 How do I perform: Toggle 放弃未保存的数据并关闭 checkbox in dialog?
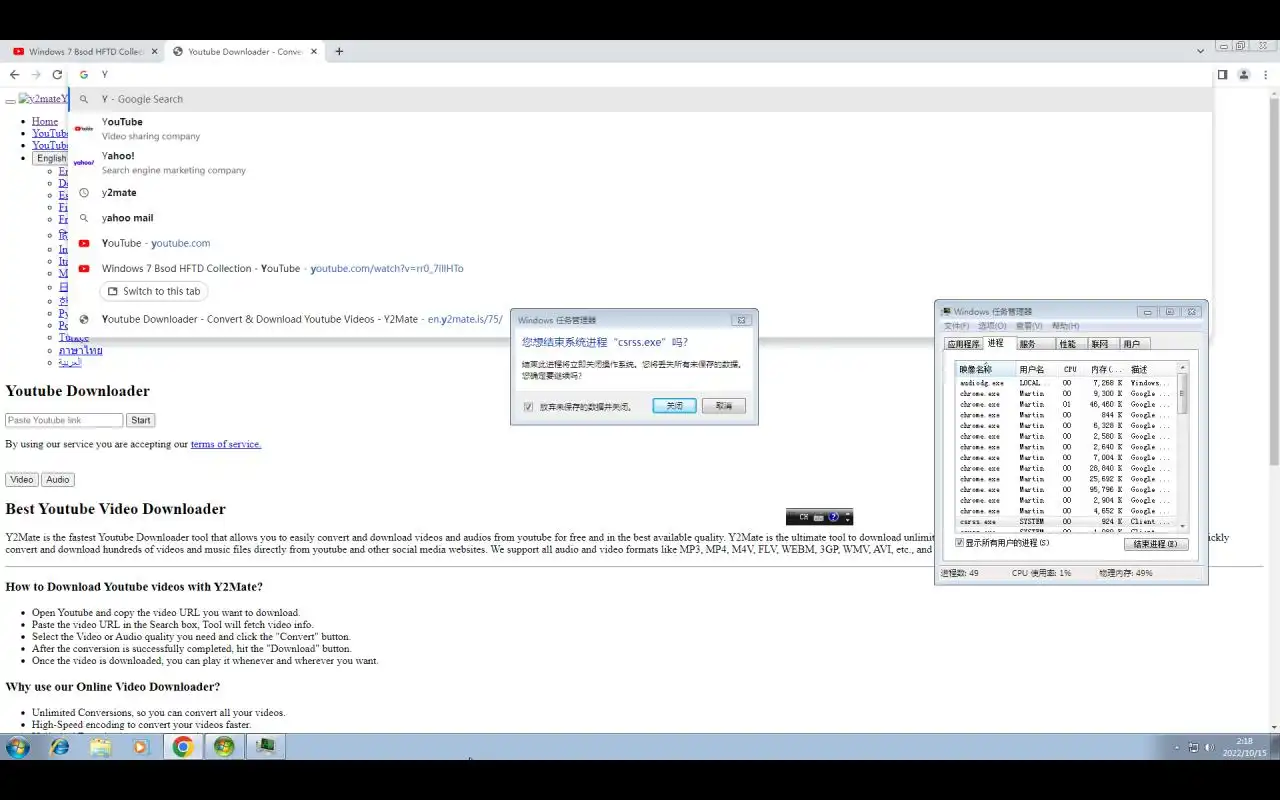point(529,407)
